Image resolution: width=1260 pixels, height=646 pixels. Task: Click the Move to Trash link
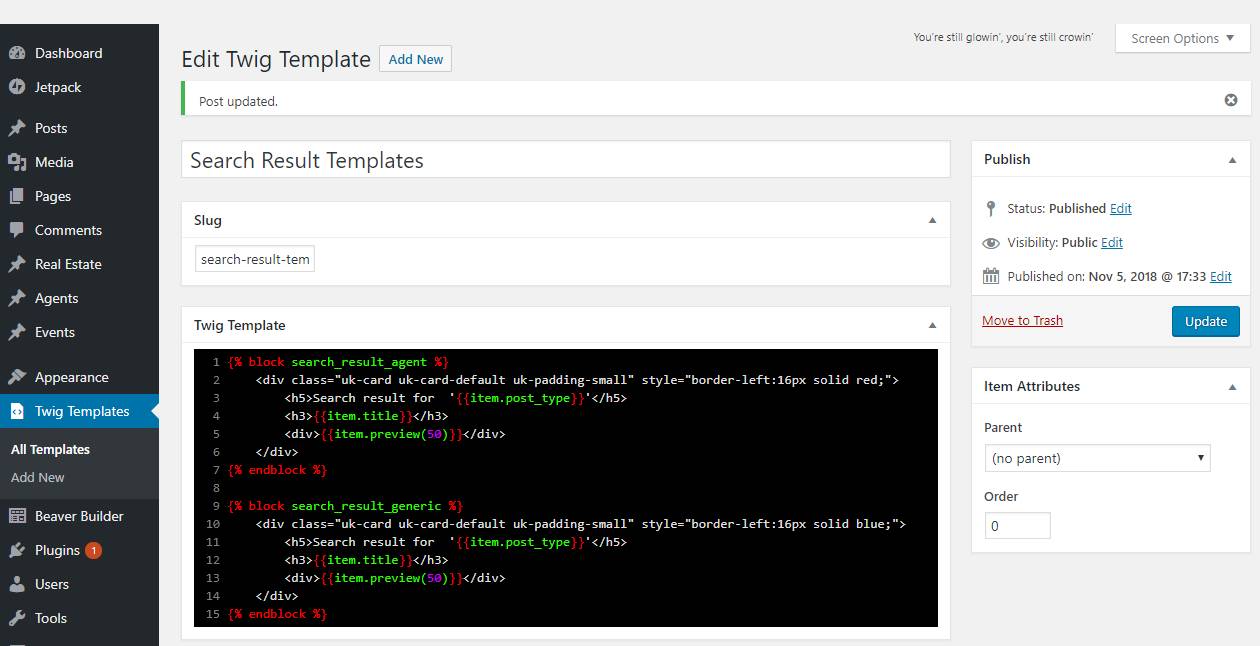point(1022,319)
